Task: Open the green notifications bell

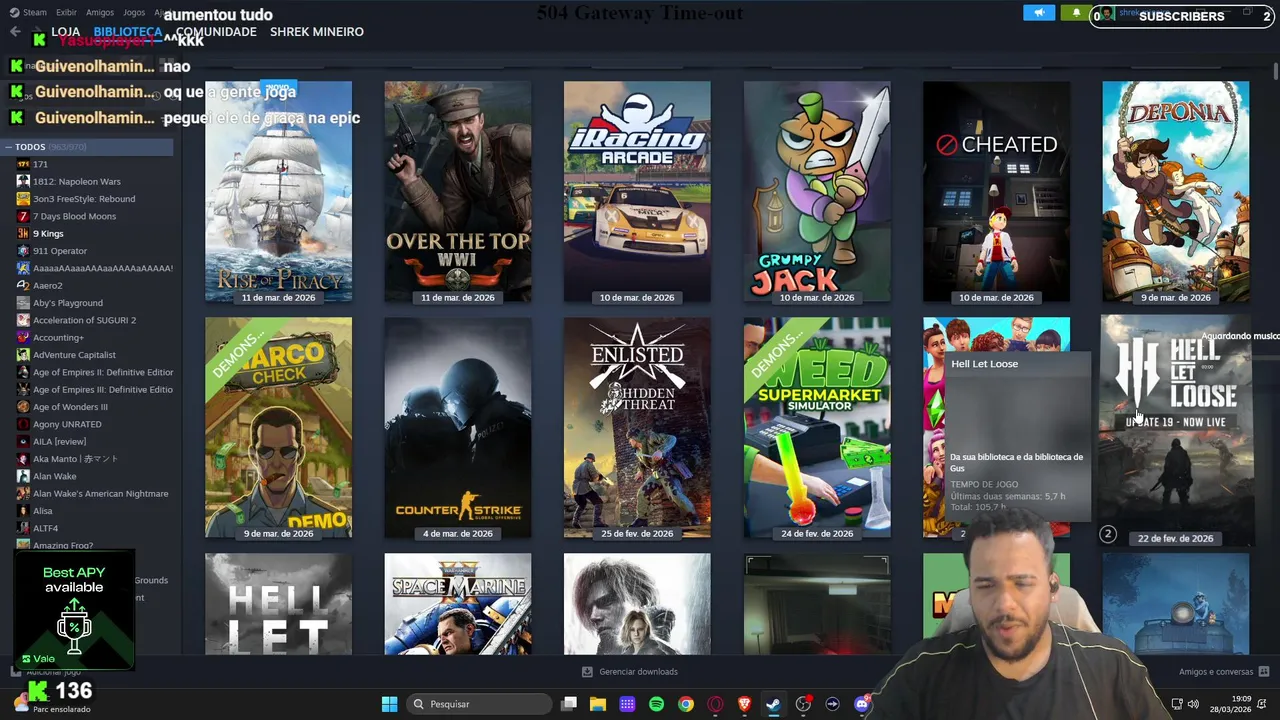Action: 1076,13
